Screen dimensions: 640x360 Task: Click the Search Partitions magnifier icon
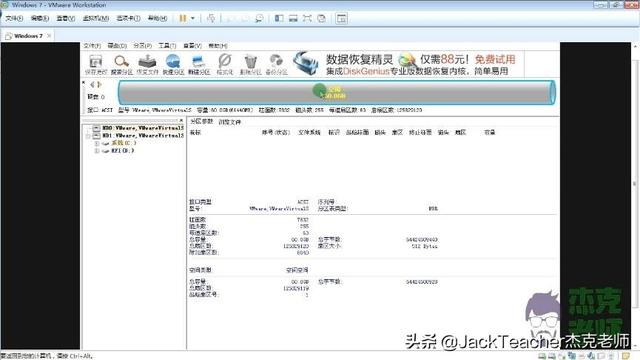pyautogui.click(x=122, y=64)
